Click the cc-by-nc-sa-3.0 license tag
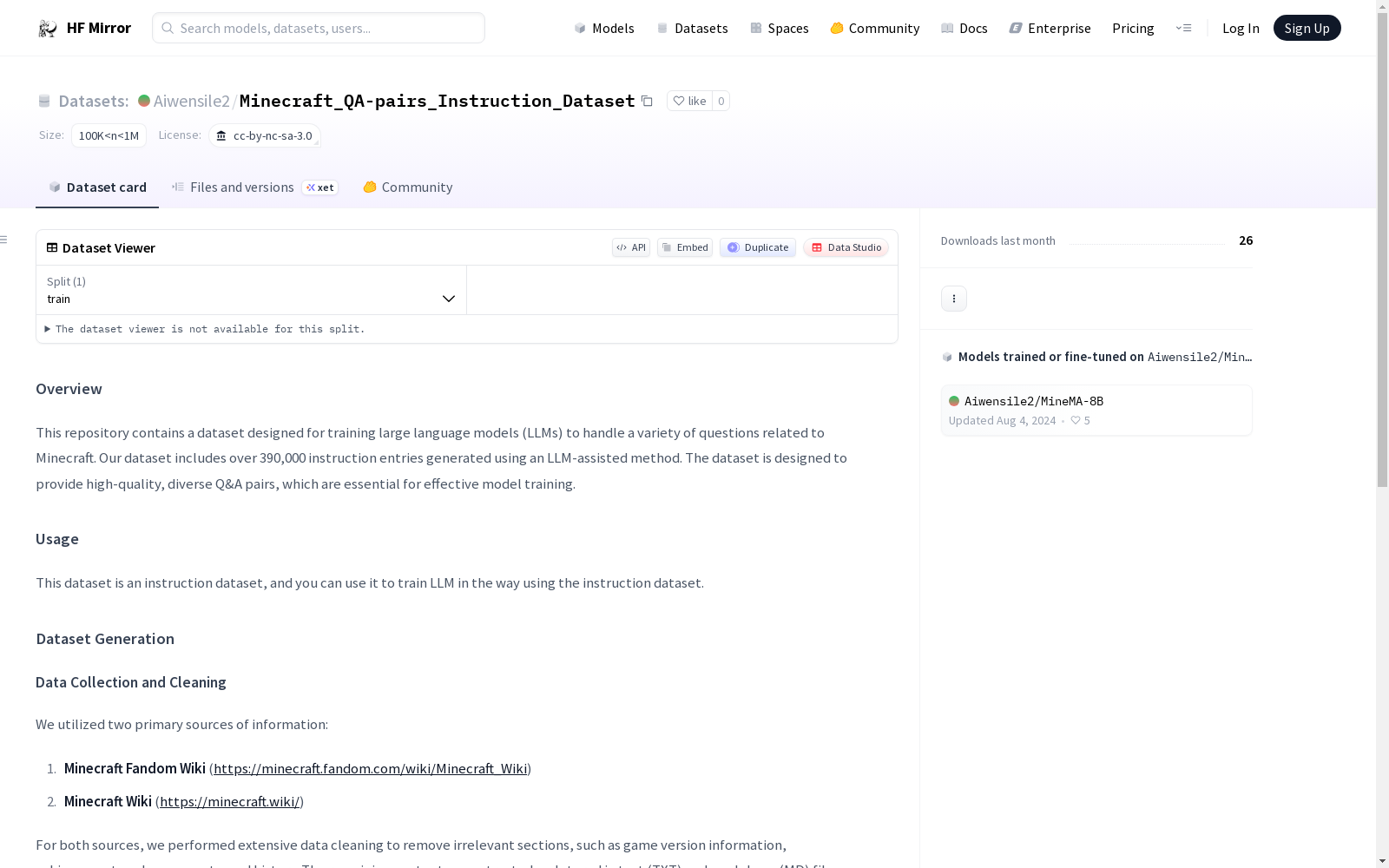 click(x=265, y=135)
